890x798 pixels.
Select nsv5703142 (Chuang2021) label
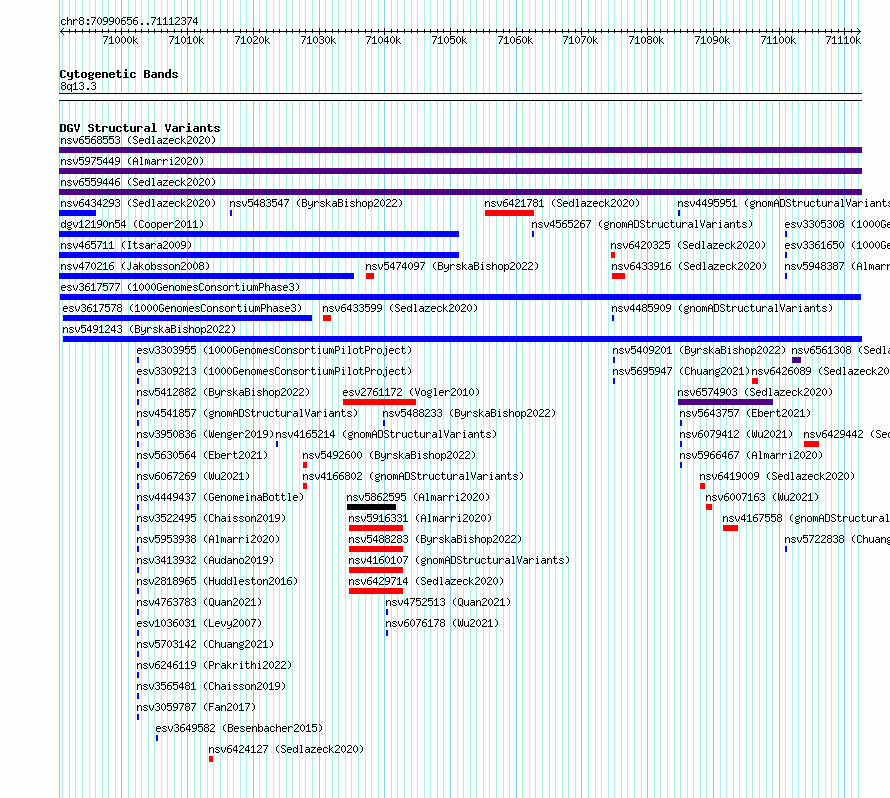(205, 644)
